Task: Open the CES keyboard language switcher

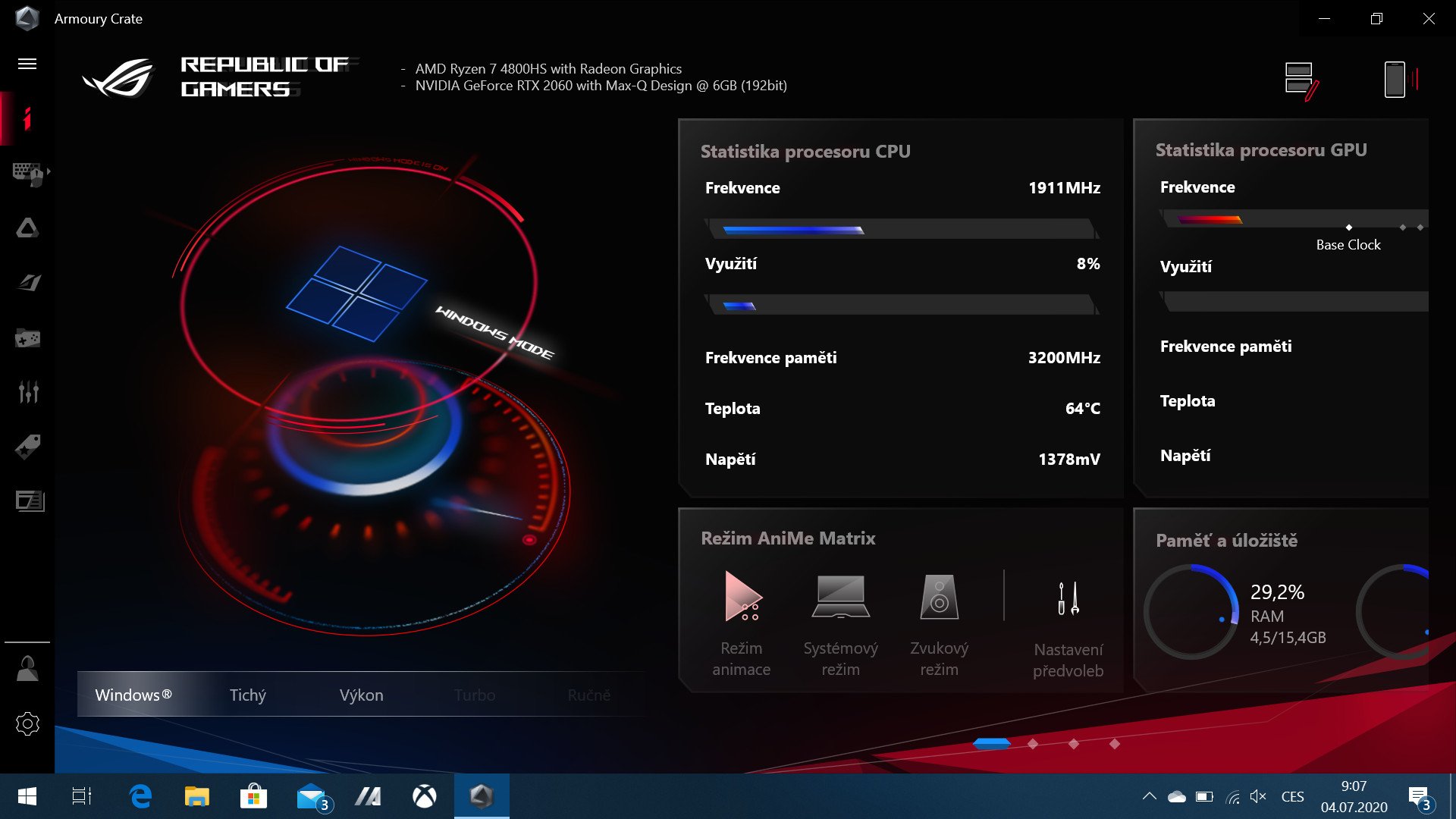Action: 1293,796
